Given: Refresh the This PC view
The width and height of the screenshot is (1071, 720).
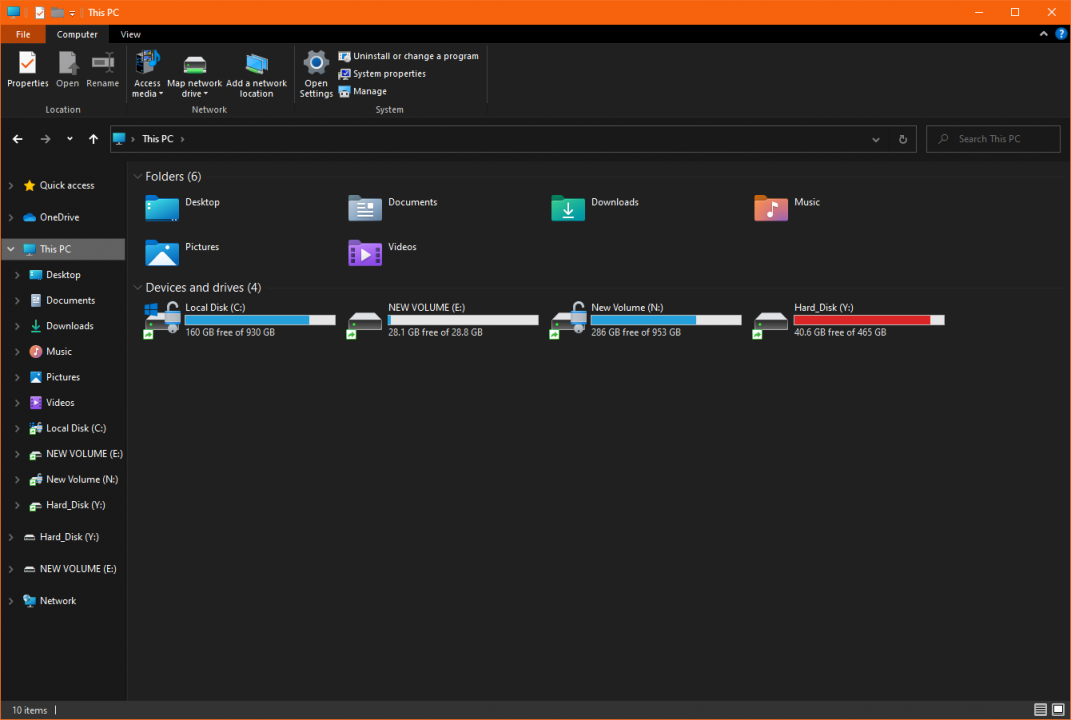Looking at the screenshot, I should (903, 140).
